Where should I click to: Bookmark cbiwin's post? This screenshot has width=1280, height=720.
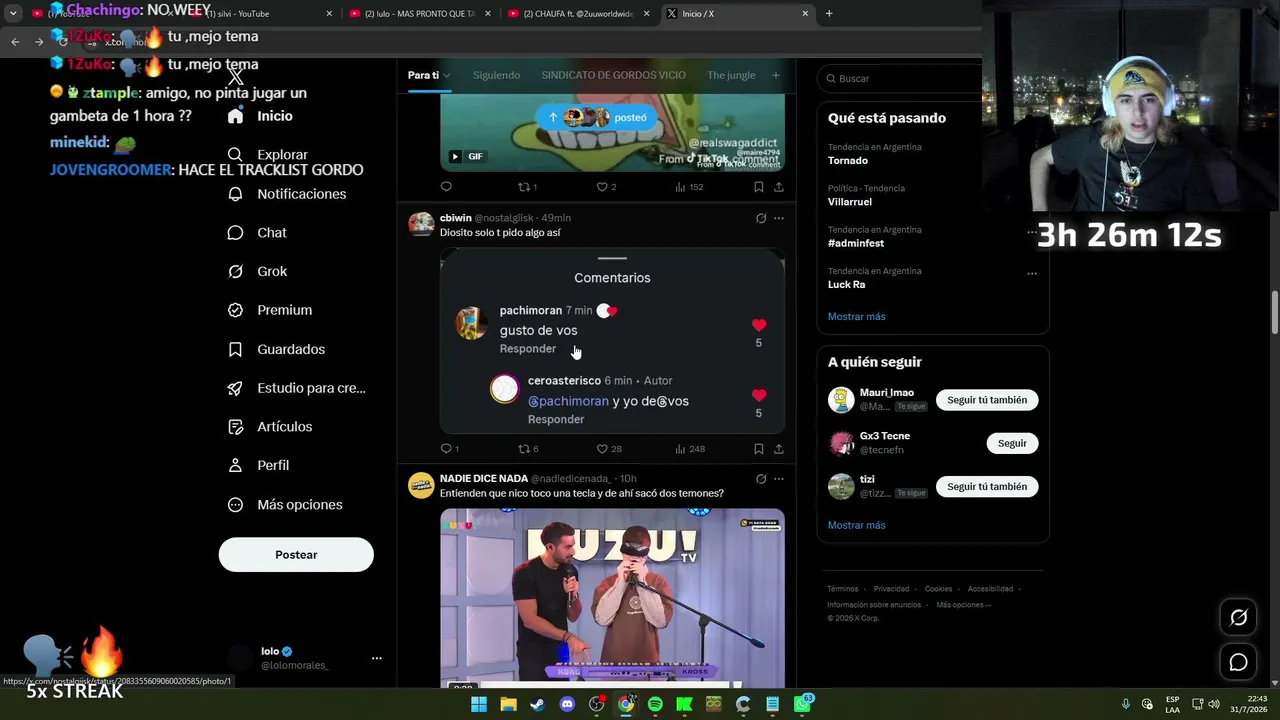pyautogui.click(x=759, y=449)
